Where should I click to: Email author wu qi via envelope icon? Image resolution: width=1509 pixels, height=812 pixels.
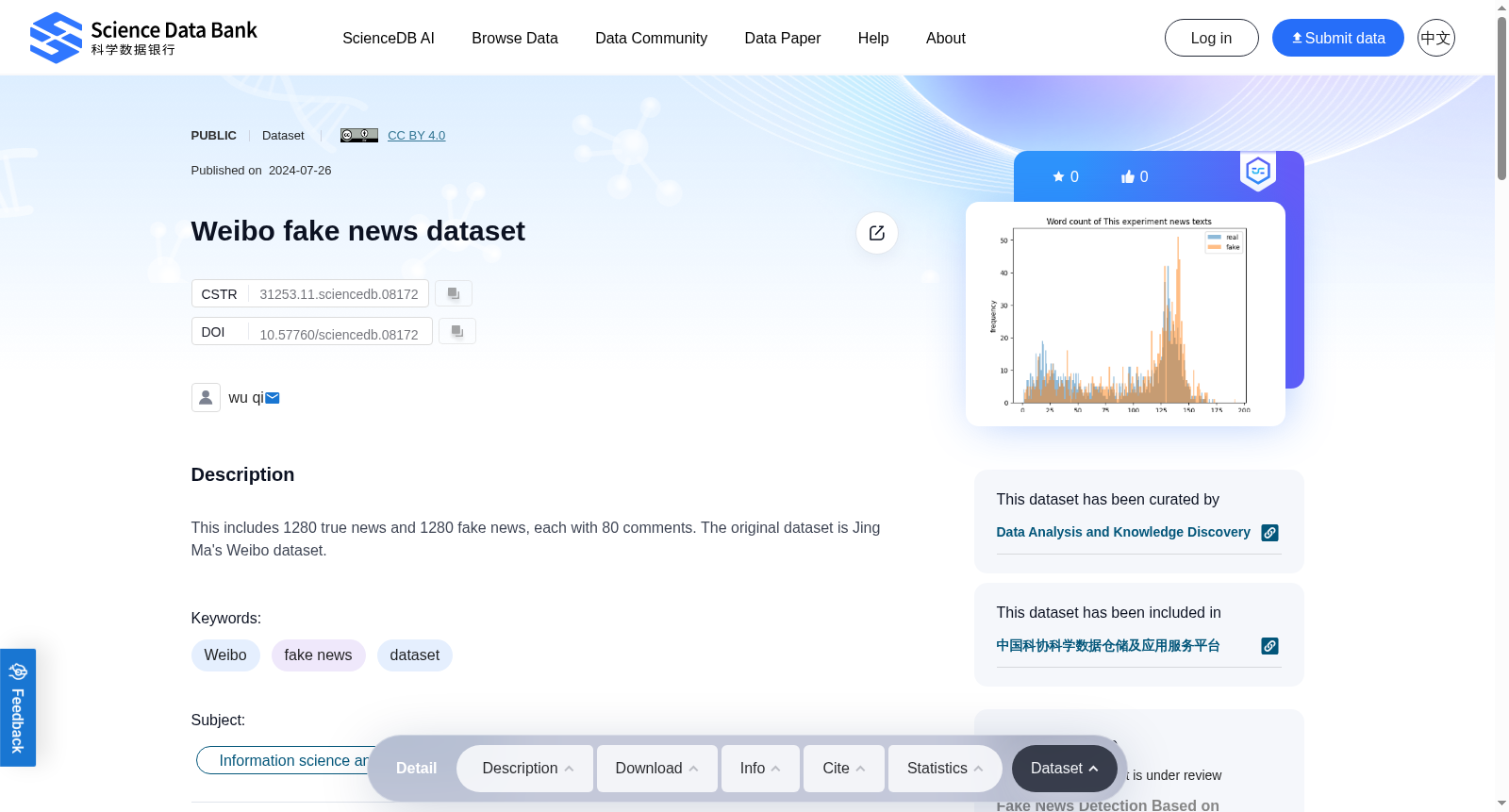point(273,398)
